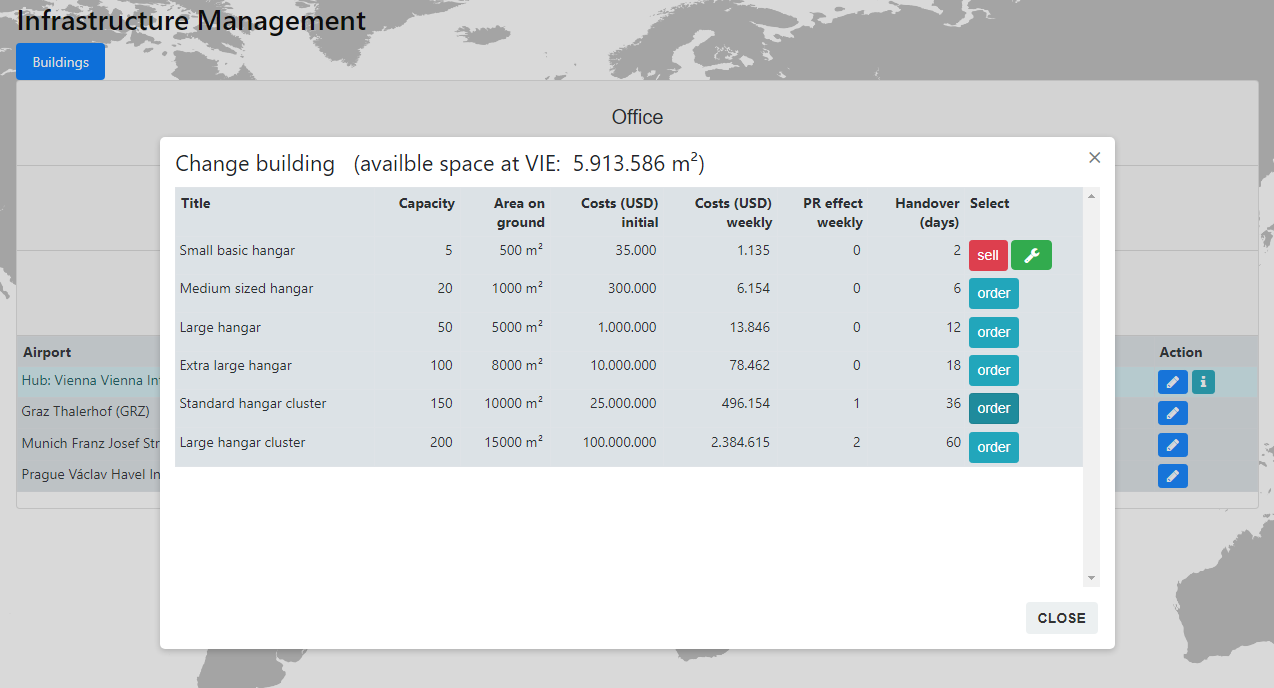This screenshot has height=688, width=1274.
Task: Click the scrollbar up arrow in building list
Action: (1091, 196)
